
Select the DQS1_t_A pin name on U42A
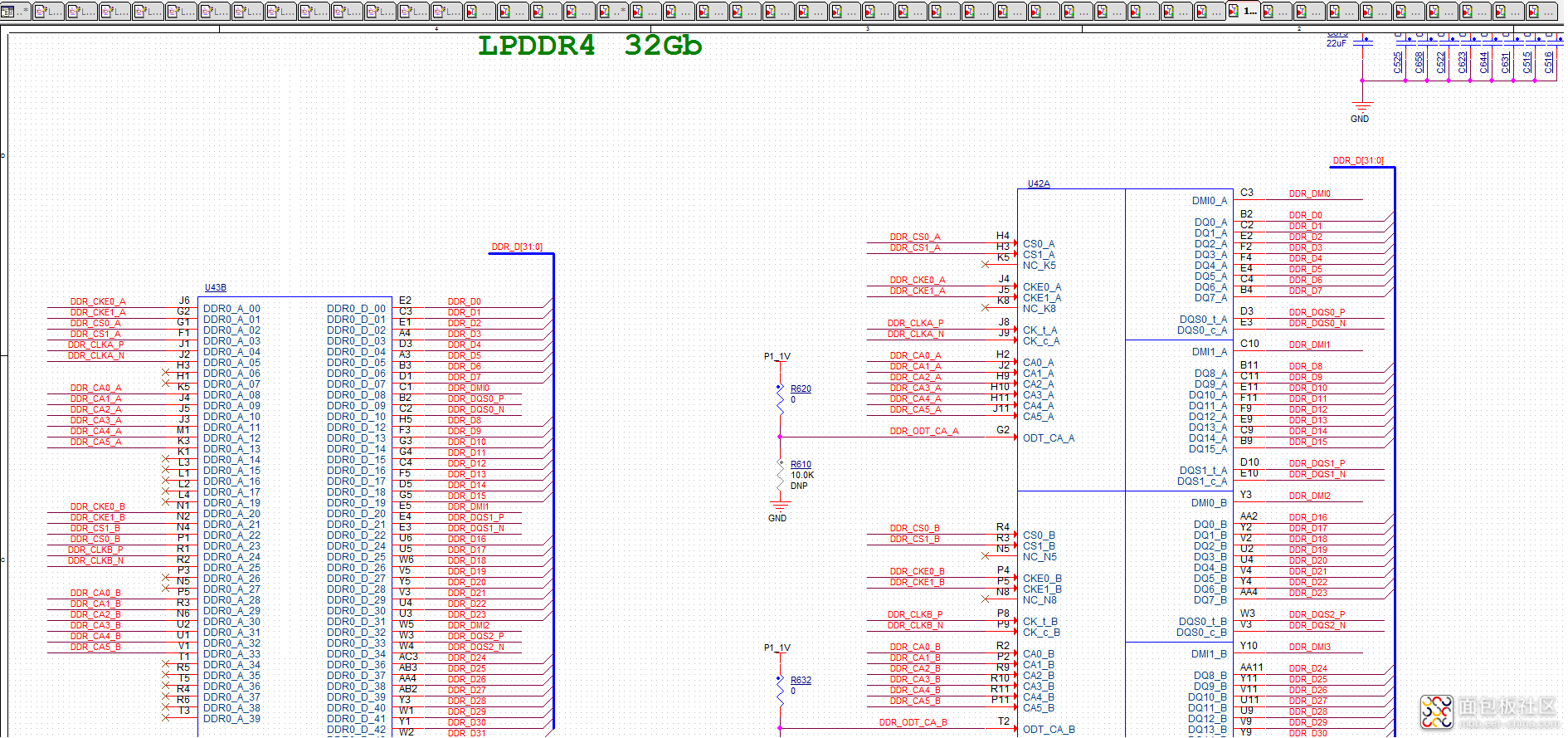click(1204, 471)
